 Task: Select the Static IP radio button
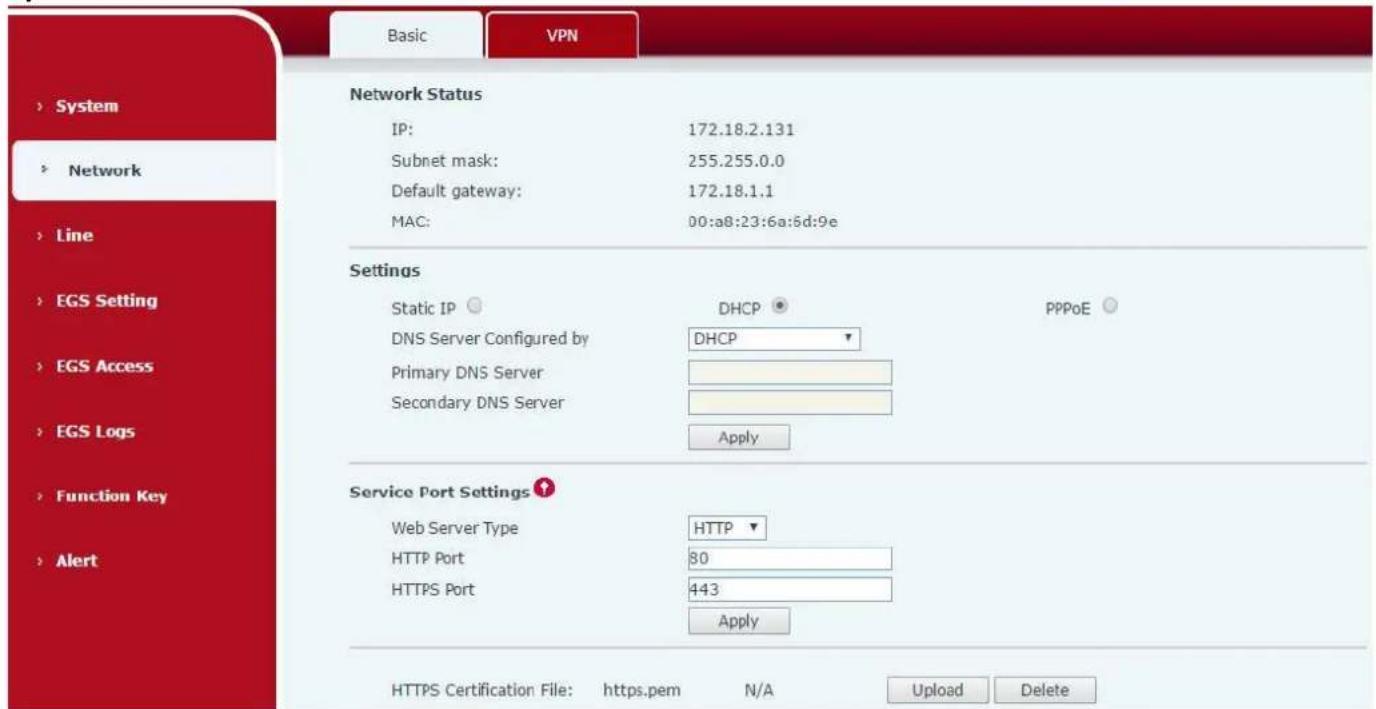click(475, 306)
